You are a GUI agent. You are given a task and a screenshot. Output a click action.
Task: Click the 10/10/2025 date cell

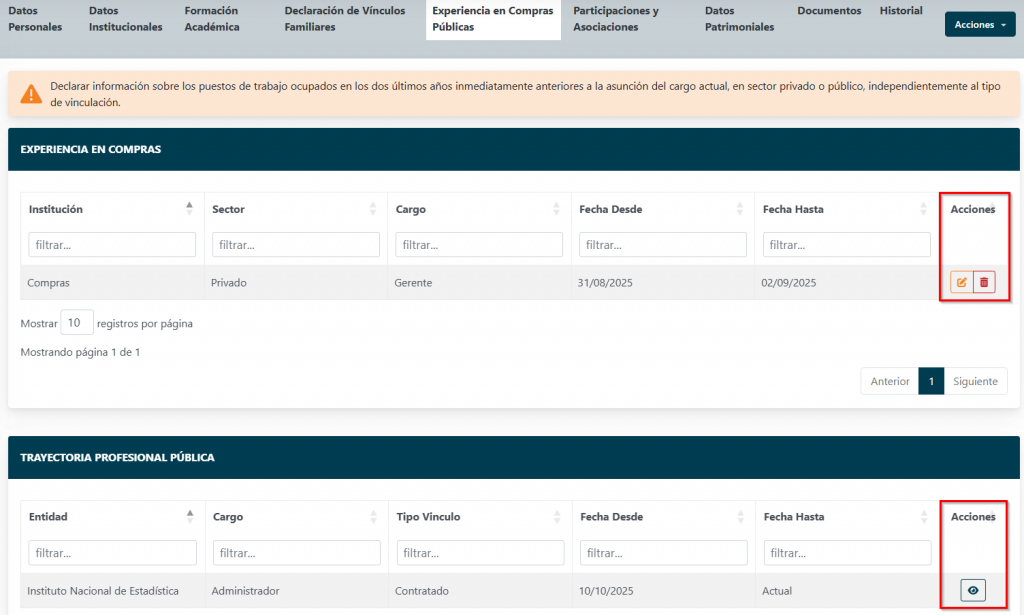[x=664, y=591]
